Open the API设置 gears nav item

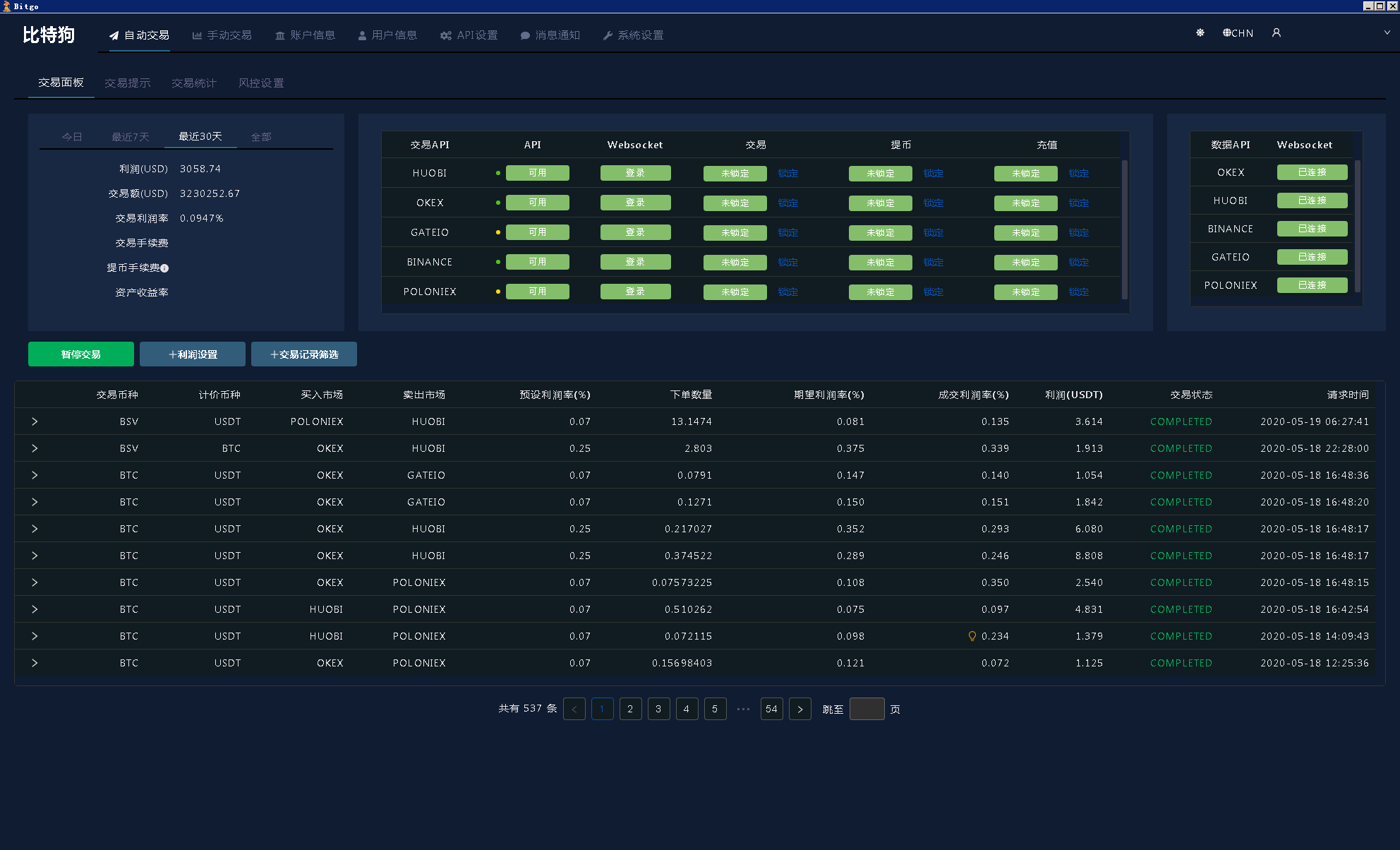pyautogui.click(x=469, y=35)
